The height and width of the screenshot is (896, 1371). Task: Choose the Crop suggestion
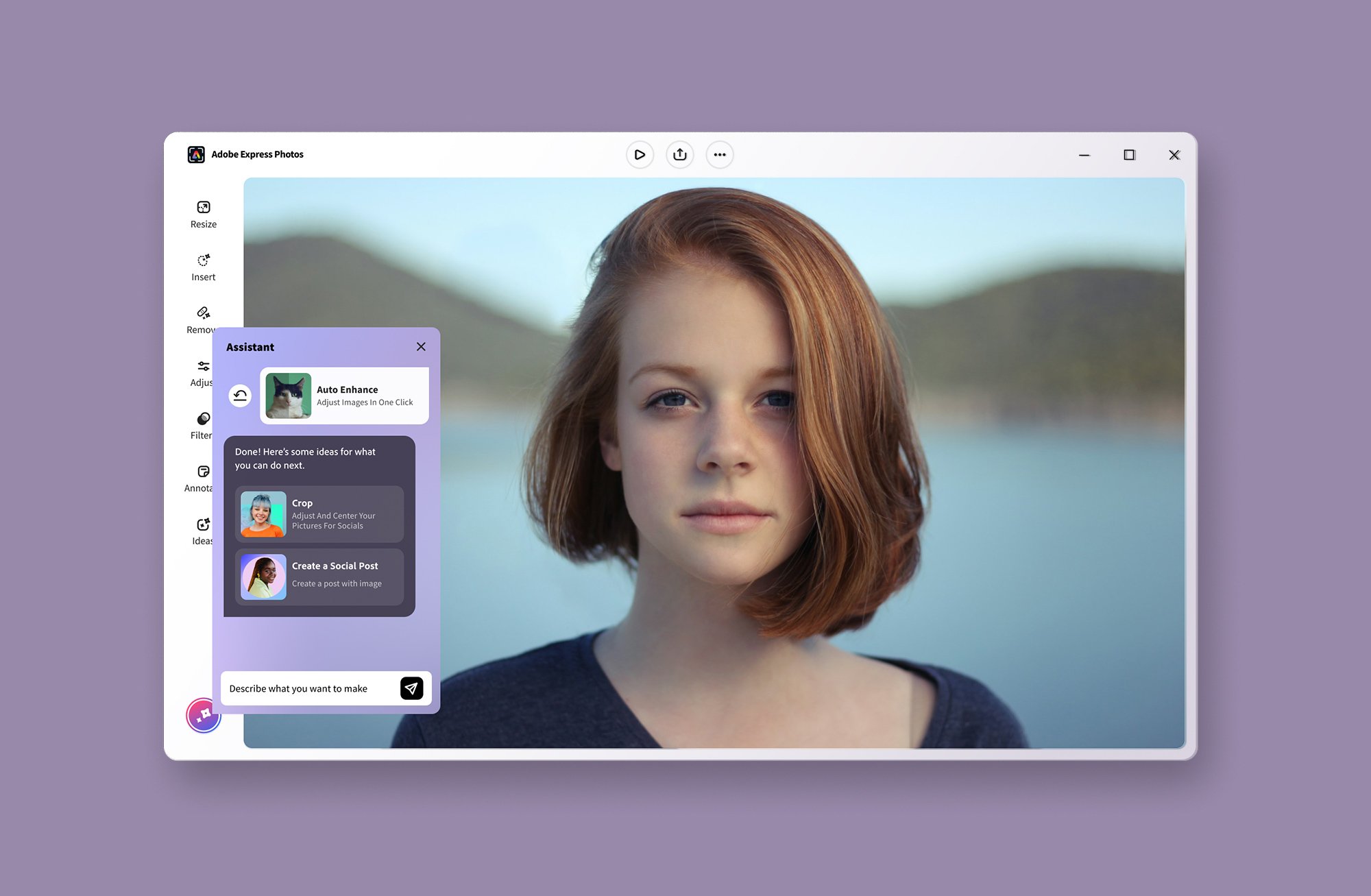pyautogui.click(x=319, y=514)
